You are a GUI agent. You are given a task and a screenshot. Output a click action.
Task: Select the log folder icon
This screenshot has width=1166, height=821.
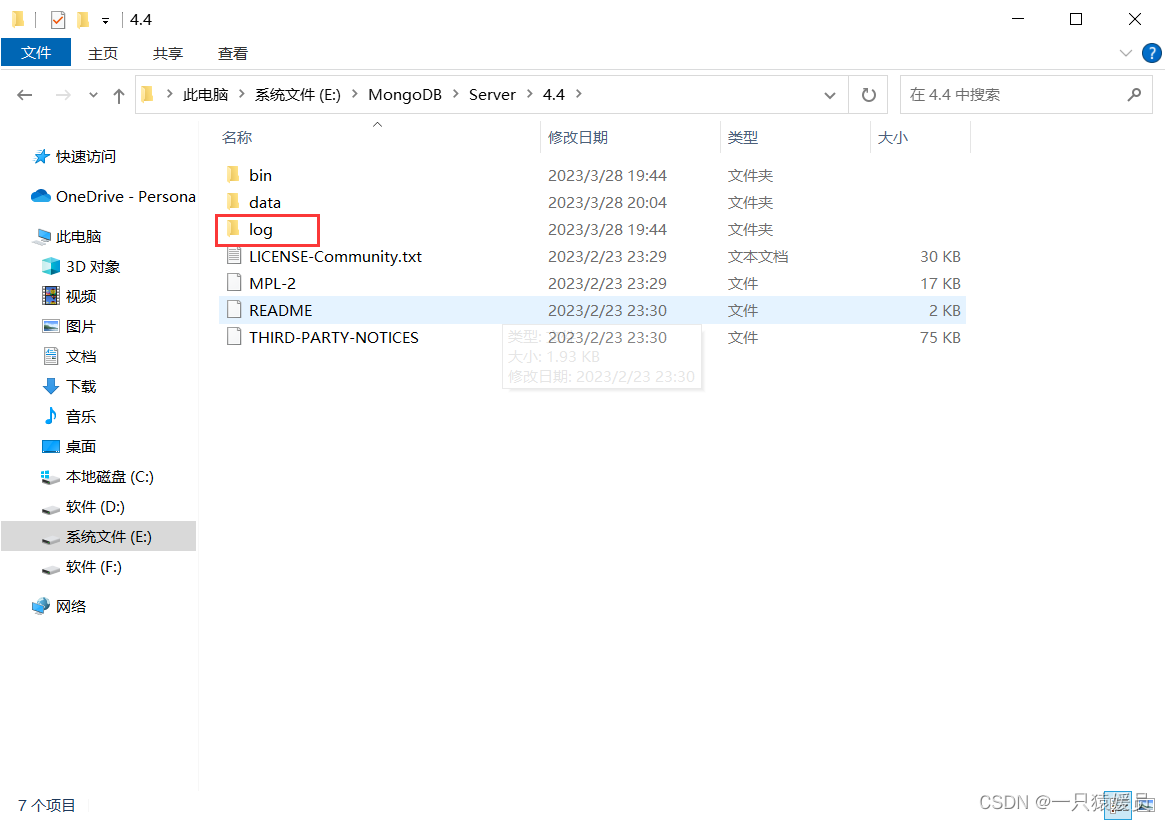point(233,228)
